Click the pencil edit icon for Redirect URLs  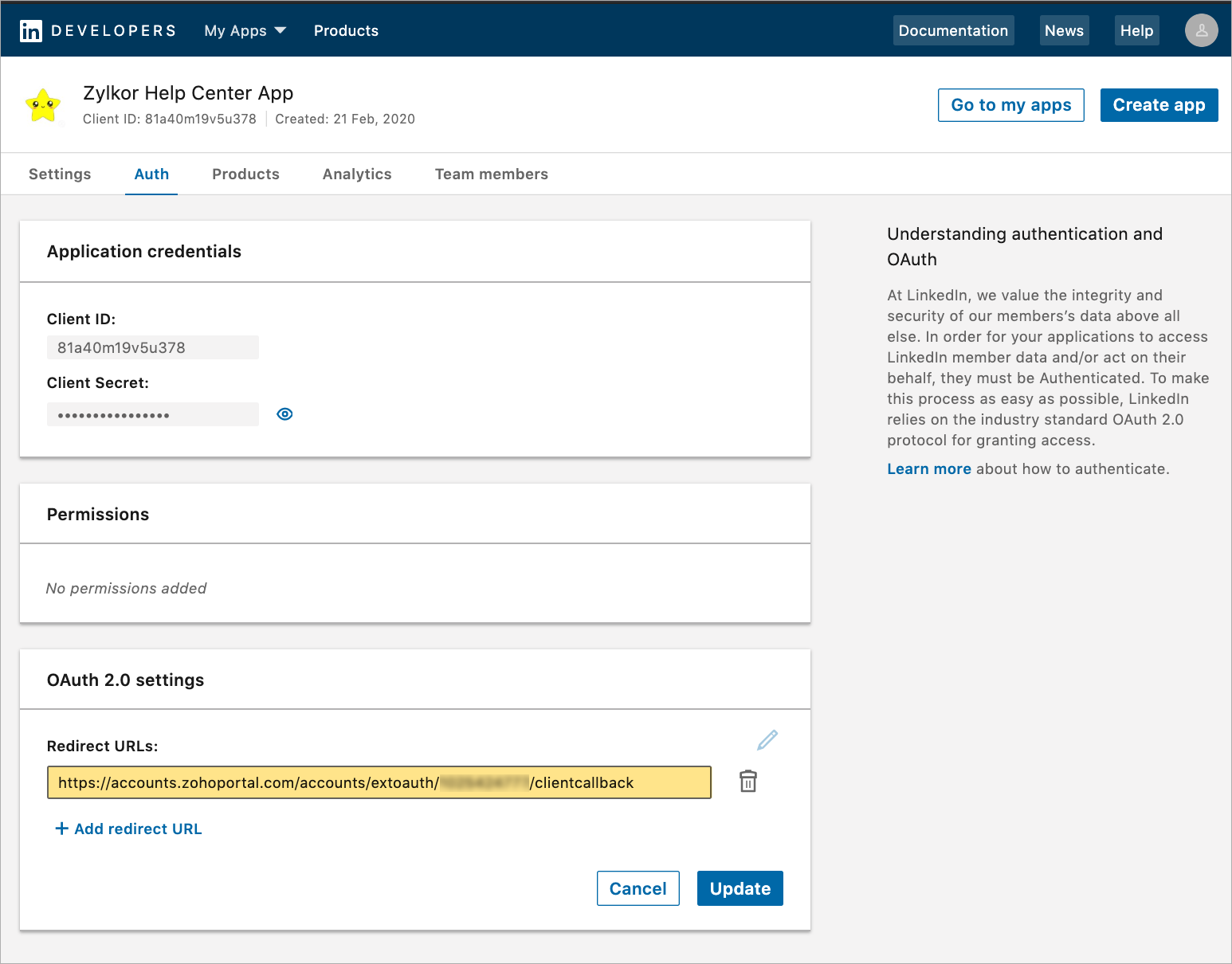click(x=767, y=740)
